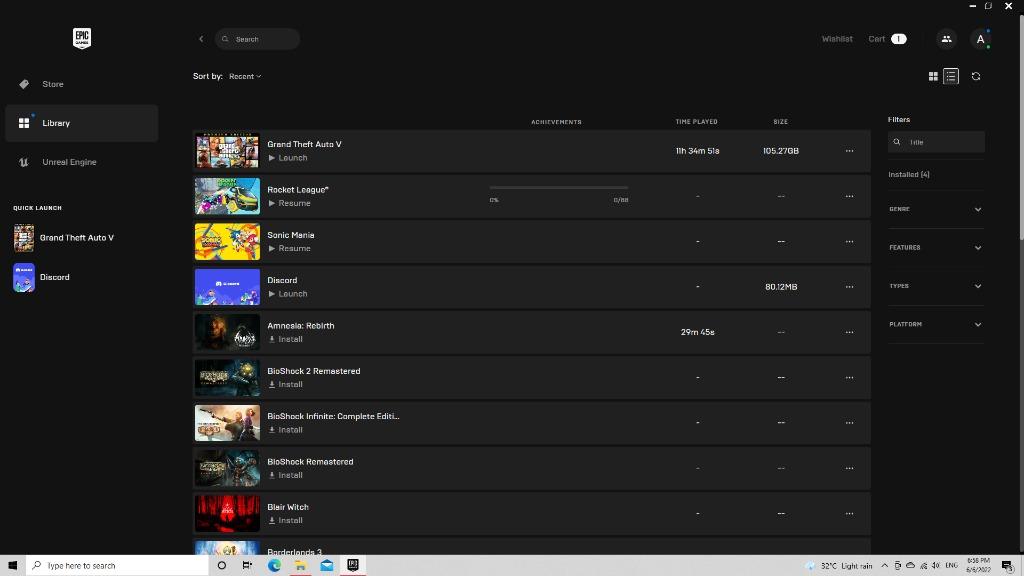Image resolution: width=1024 pixels, height=576 pixels.
Task: Click Epic Games Launcher taskbar icon
Action: tap(353, 565)
